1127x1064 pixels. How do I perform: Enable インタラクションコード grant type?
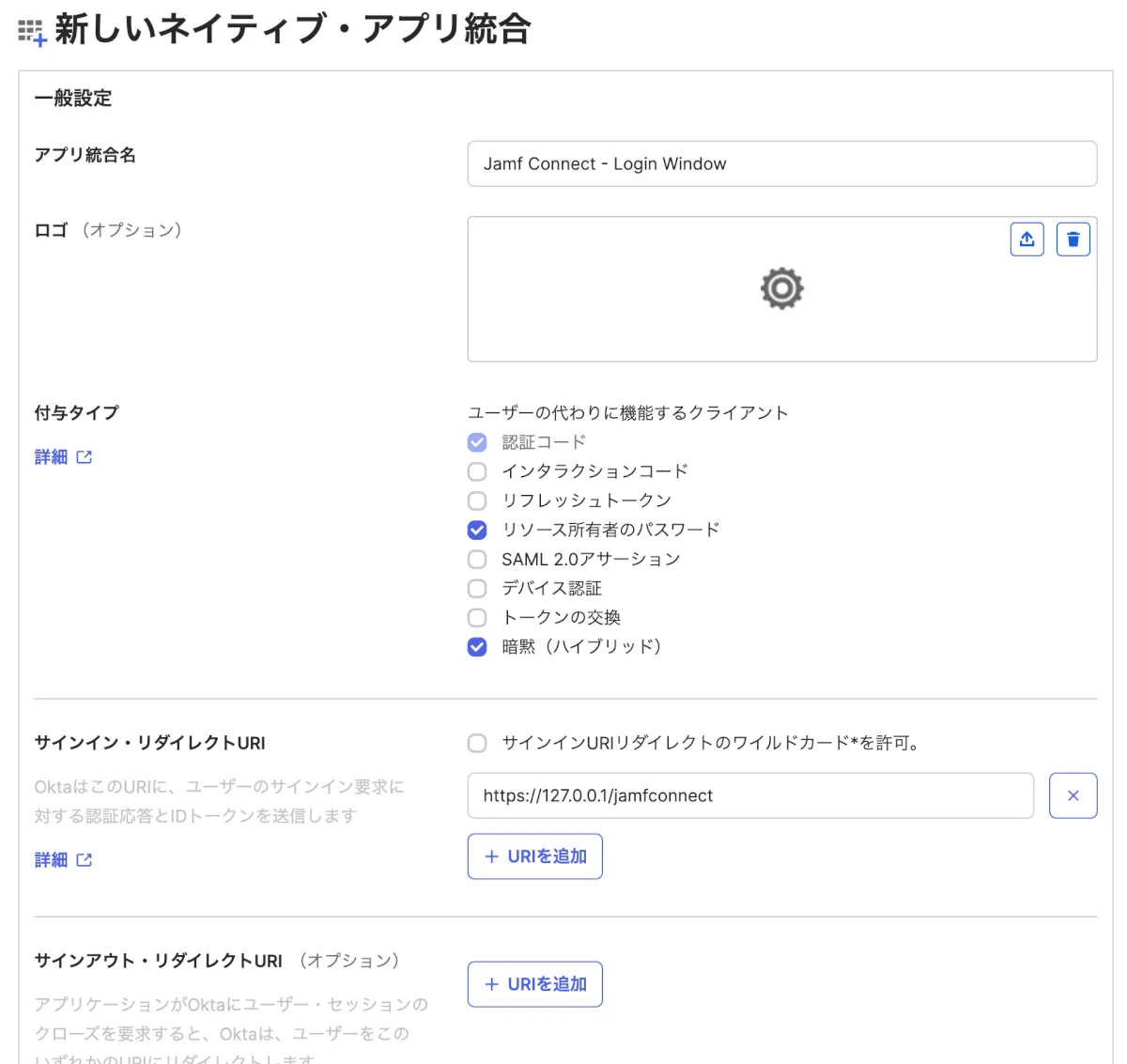[477, 471]
